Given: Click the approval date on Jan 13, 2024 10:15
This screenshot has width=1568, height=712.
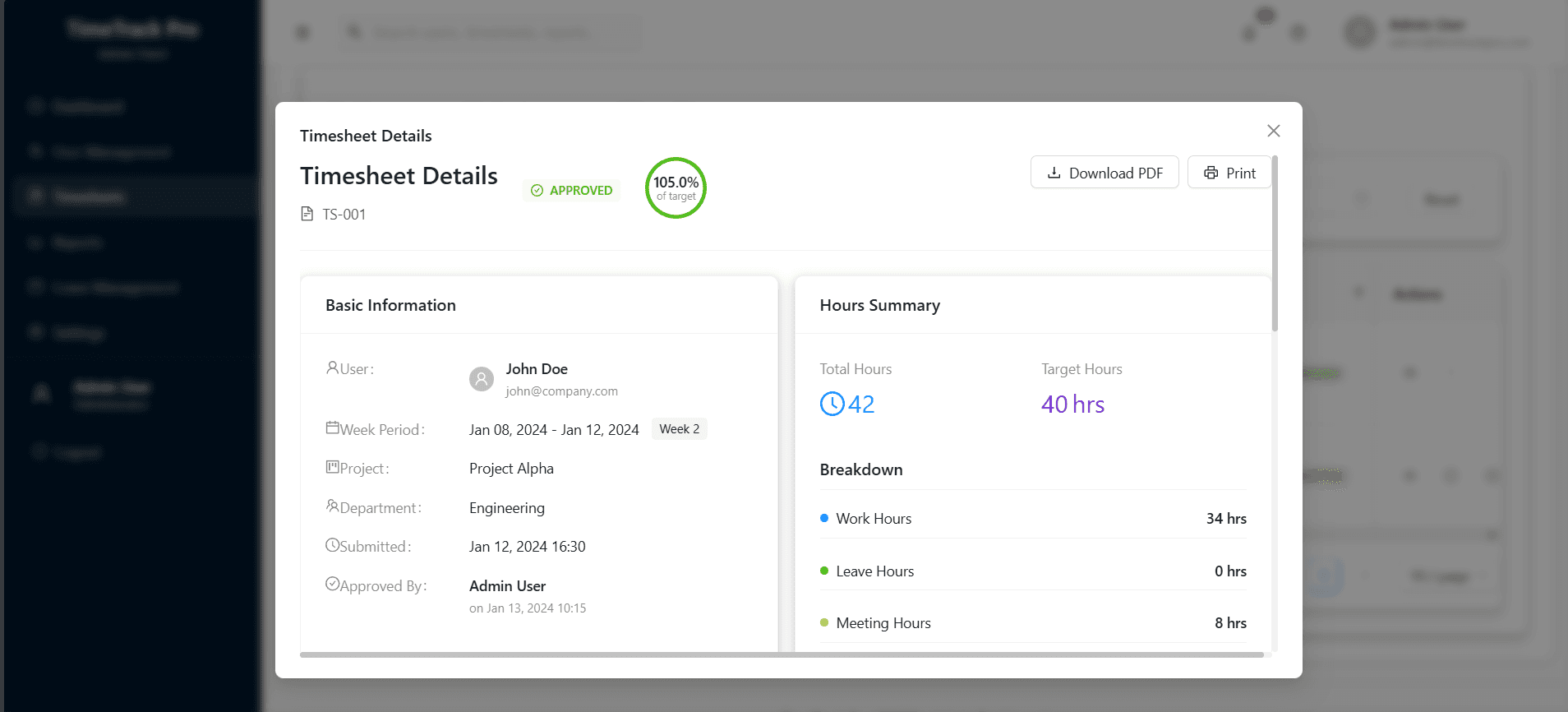Looking at the screenshot, I should coord(528,608).
